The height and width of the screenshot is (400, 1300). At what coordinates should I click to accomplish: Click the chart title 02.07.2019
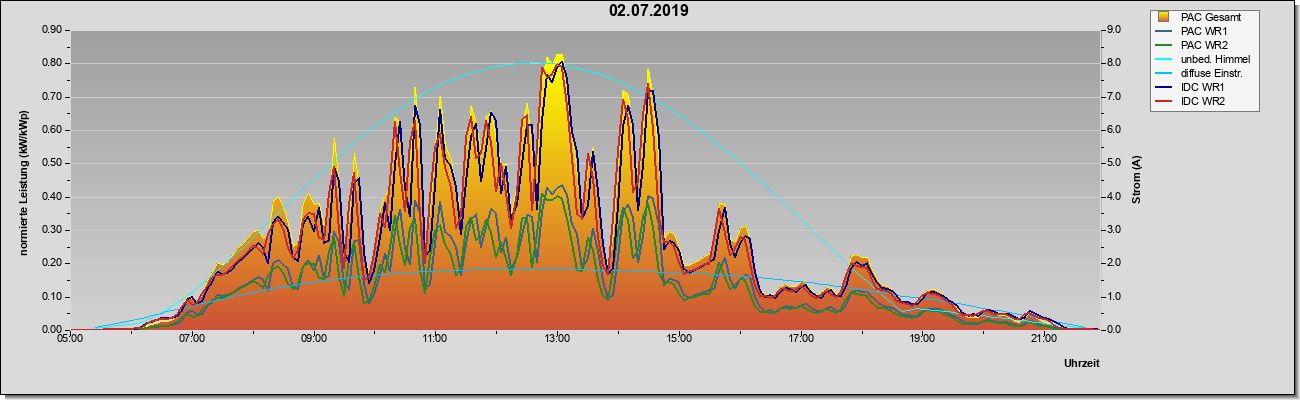point(649,11)
